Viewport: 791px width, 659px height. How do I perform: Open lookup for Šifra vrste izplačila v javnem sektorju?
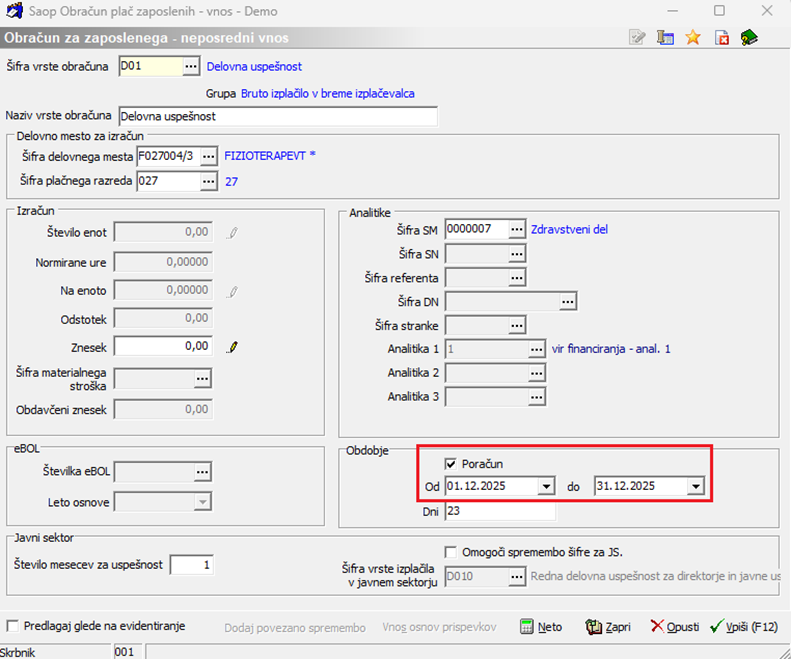tap(517, 576)
